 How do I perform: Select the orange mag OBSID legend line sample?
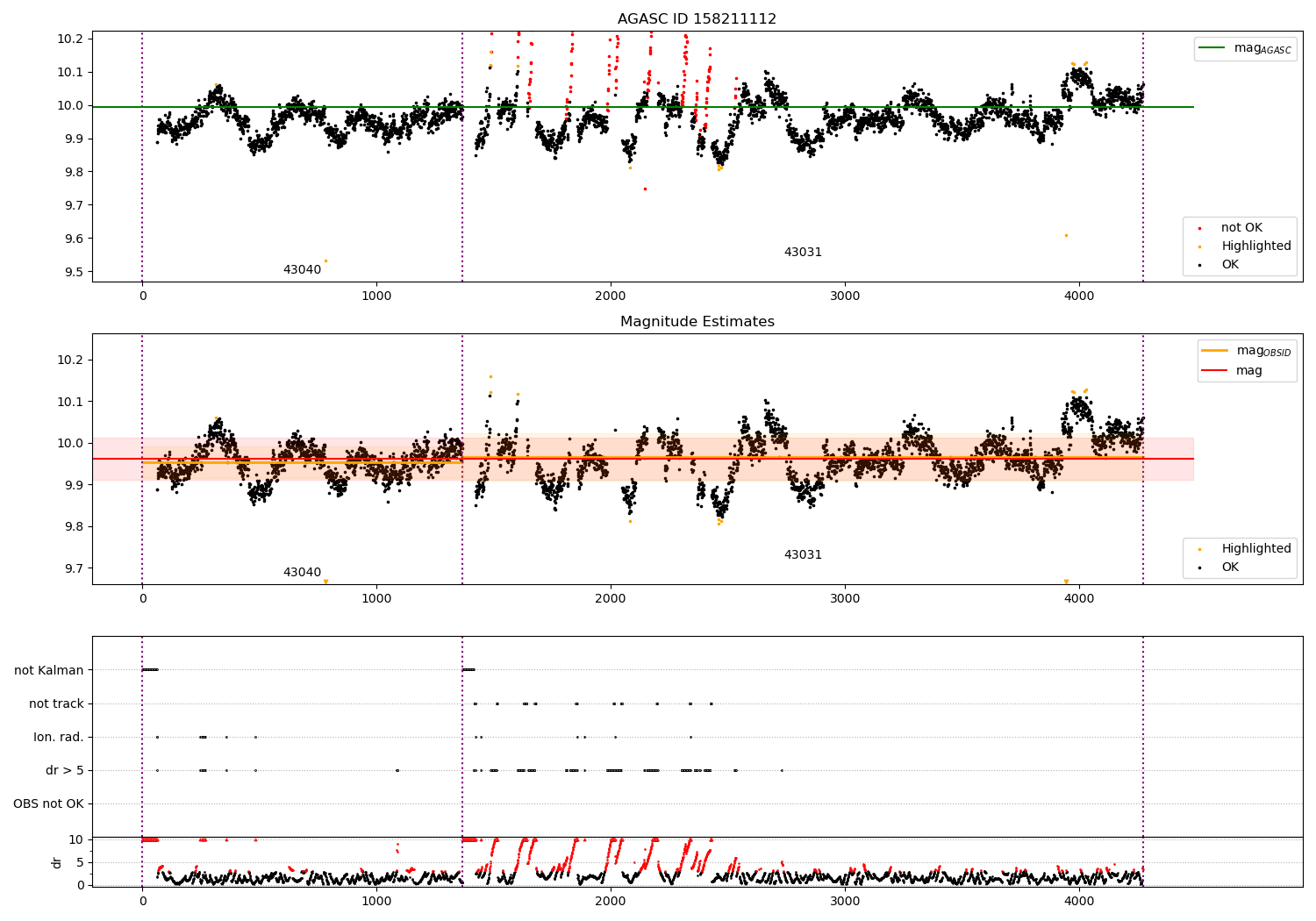pos(1215,351)
